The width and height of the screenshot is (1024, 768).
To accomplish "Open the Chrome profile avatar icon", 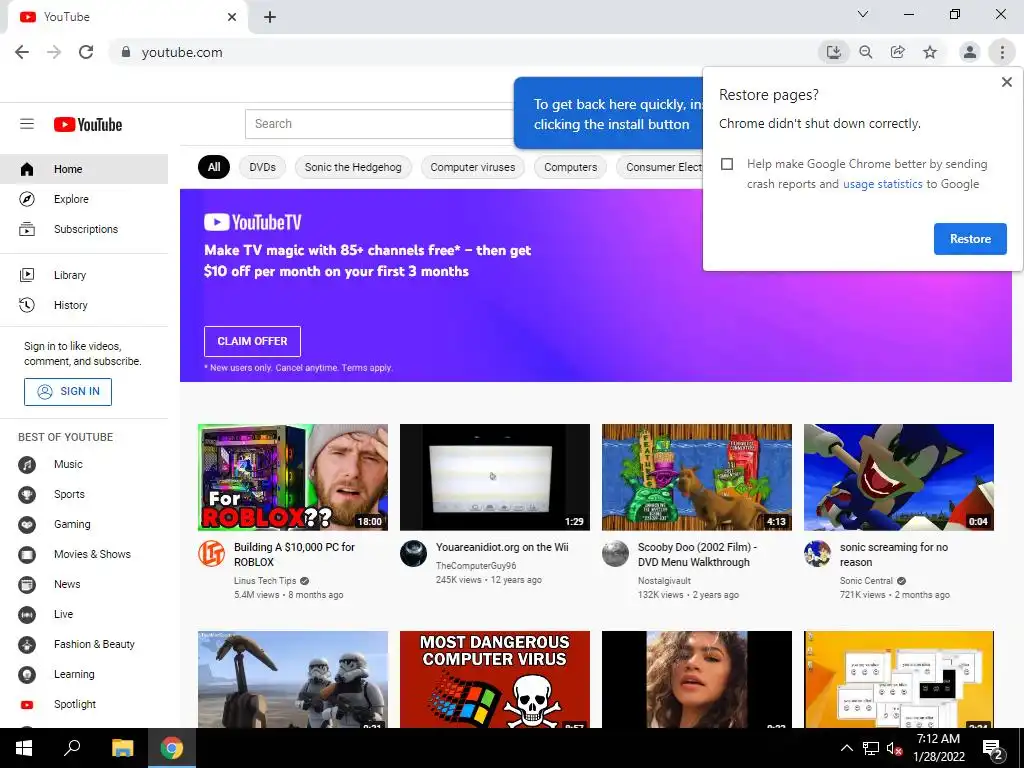I will click(970, 52).
